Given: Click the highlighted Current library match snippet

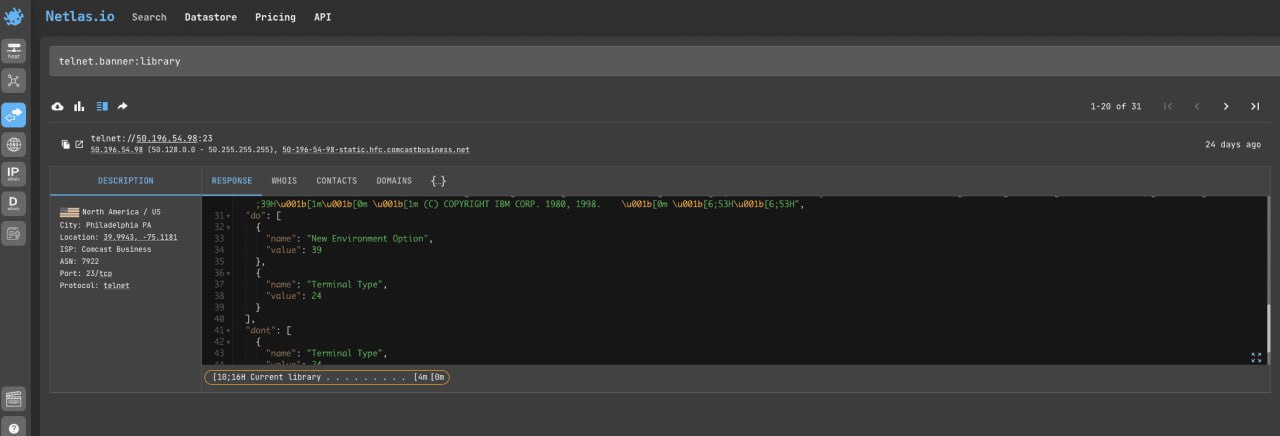Looking at the screenshot, I should pyautogui.click(x=326, y=377).
